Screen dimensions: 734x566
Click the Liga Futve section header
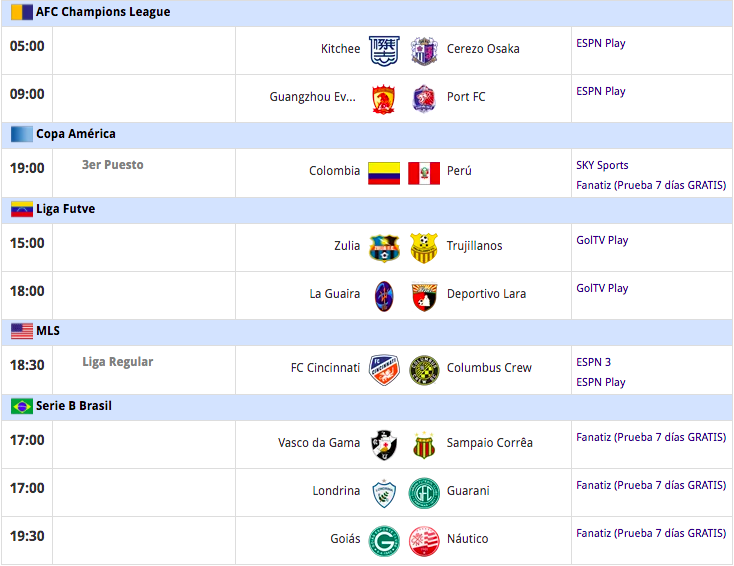coord(367,209)
